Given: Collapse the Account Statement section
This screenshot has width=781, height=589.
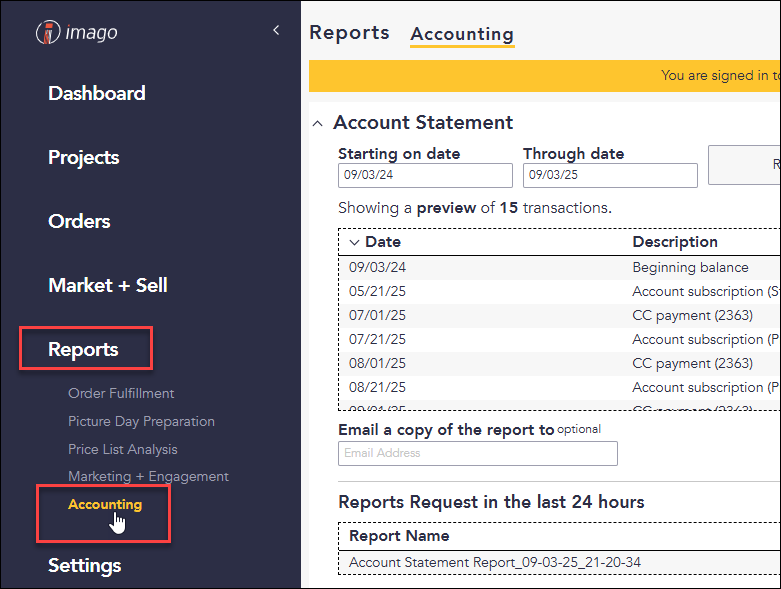Looking at the screenshot, I should [317, 123].
